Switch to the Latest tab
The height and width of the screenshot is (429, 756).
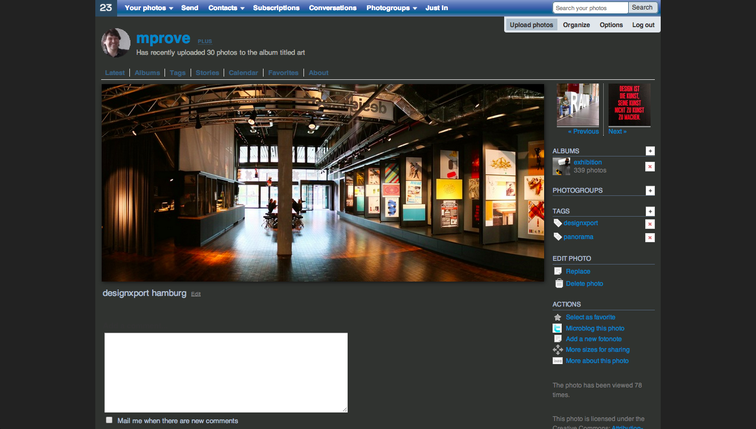coord(115,73)
